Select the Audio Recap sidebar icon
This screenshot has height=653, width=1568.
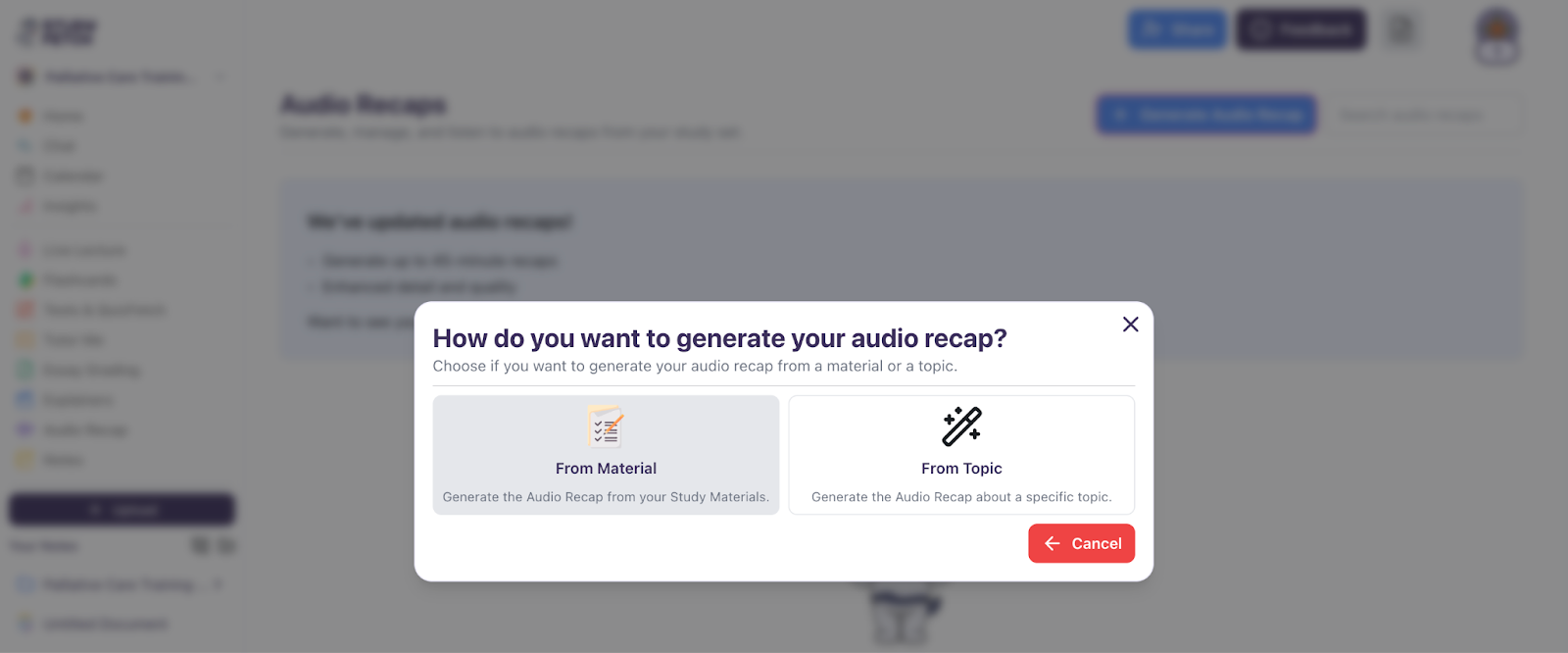pyautogui.click(x=25, y=429)
